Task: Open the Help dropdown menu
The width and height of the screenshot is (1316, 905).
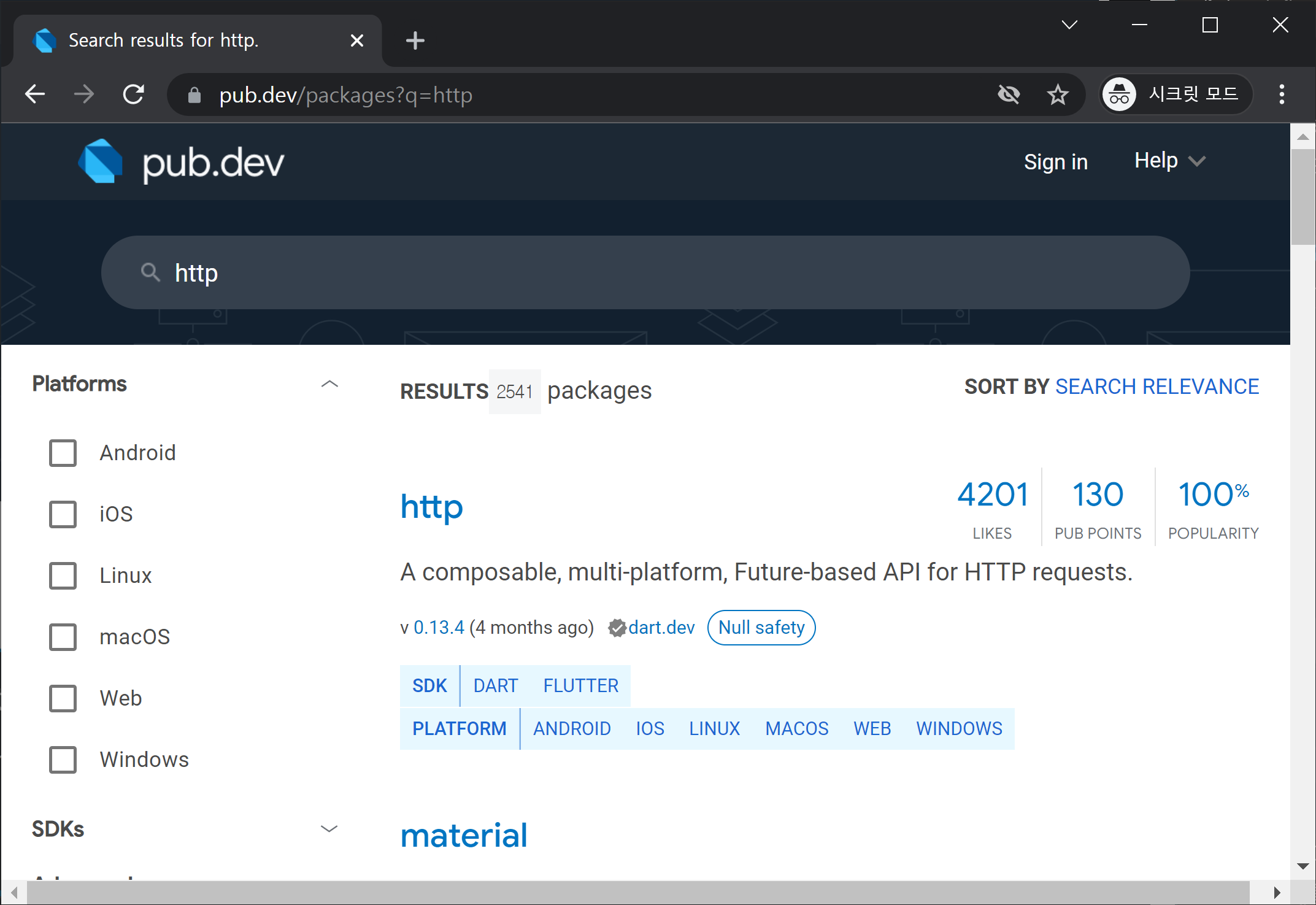Action: pos(1169,161)
